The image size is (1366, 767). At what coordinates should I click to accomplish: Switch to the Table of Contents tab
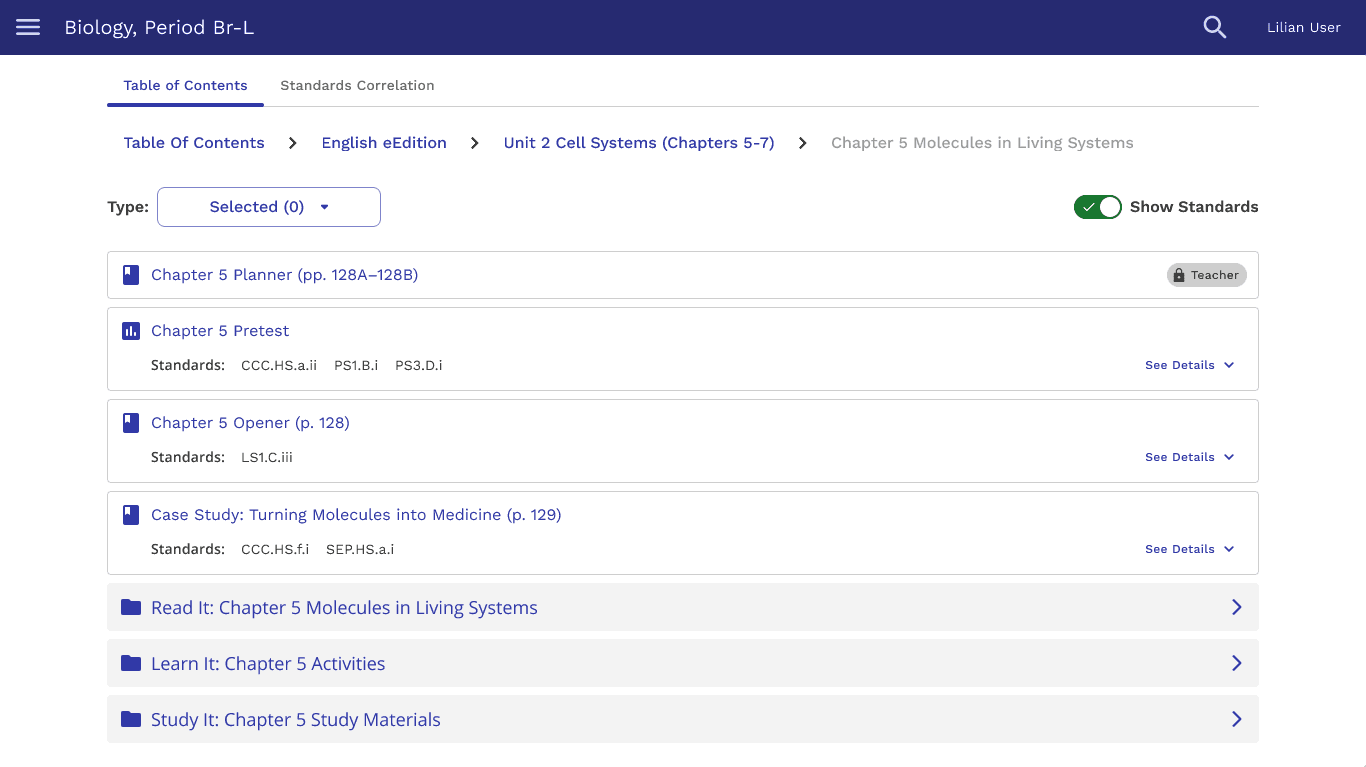[x=185, y=85]
